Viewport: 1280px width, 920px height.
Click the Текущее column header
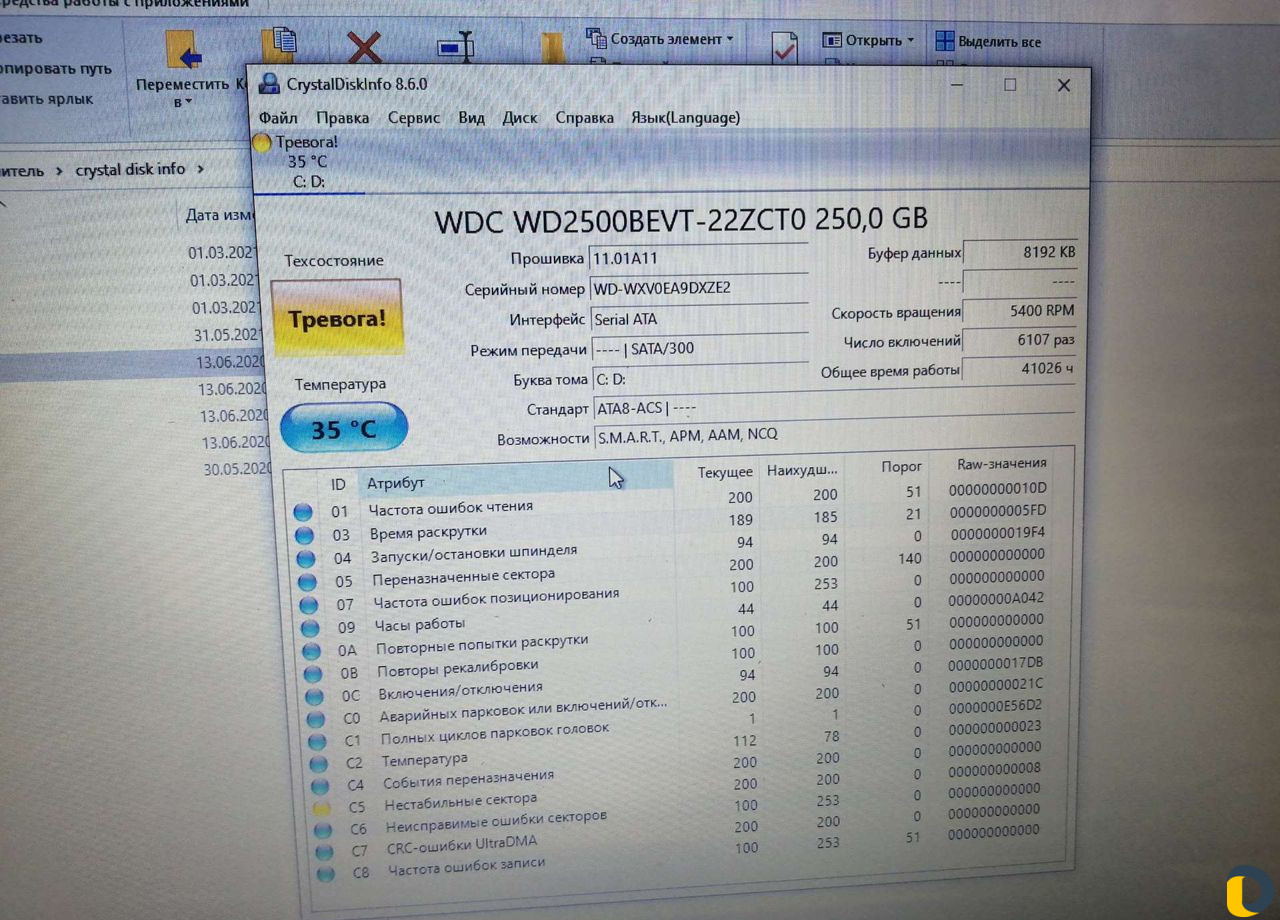pos(725,472)
